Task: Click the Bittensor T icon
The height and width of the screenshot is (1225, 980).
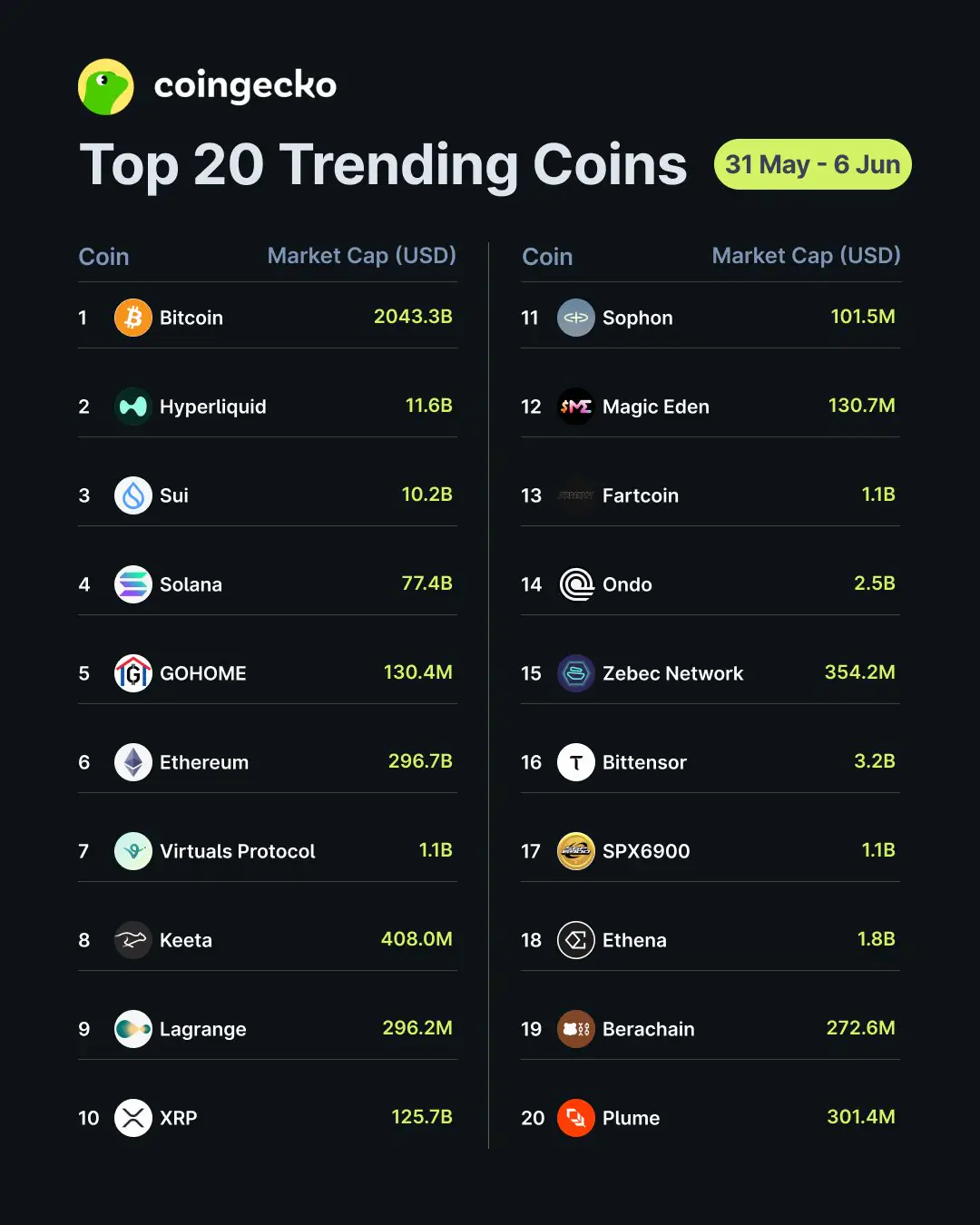Action: coord(576,762)
